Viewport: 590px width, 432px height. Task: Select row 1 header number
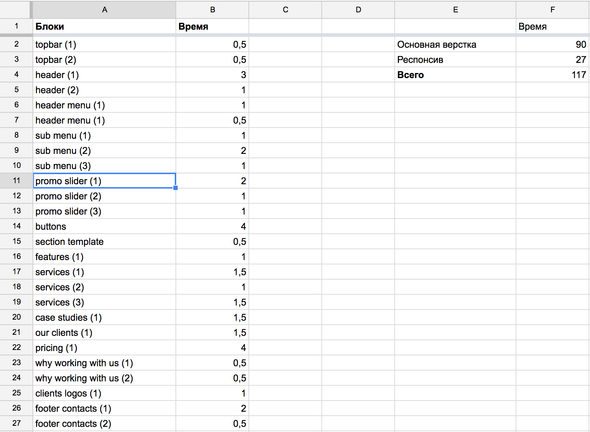coord(16,26)
